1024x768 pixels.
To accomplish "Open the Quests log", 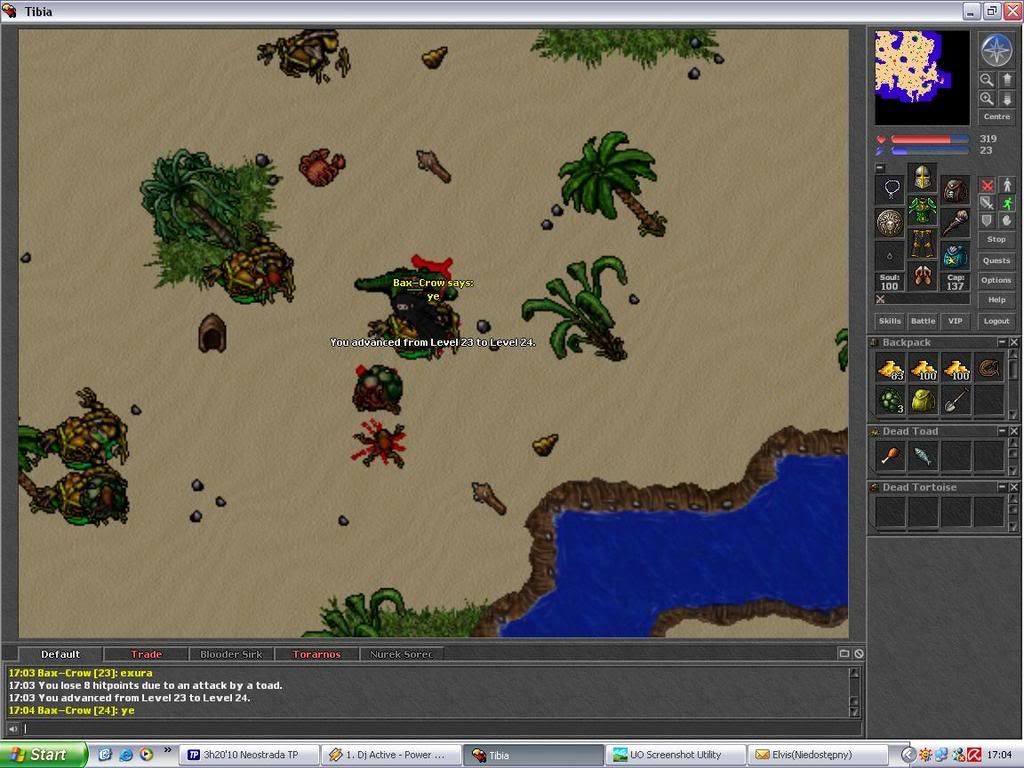I will [x=997, y=261].
